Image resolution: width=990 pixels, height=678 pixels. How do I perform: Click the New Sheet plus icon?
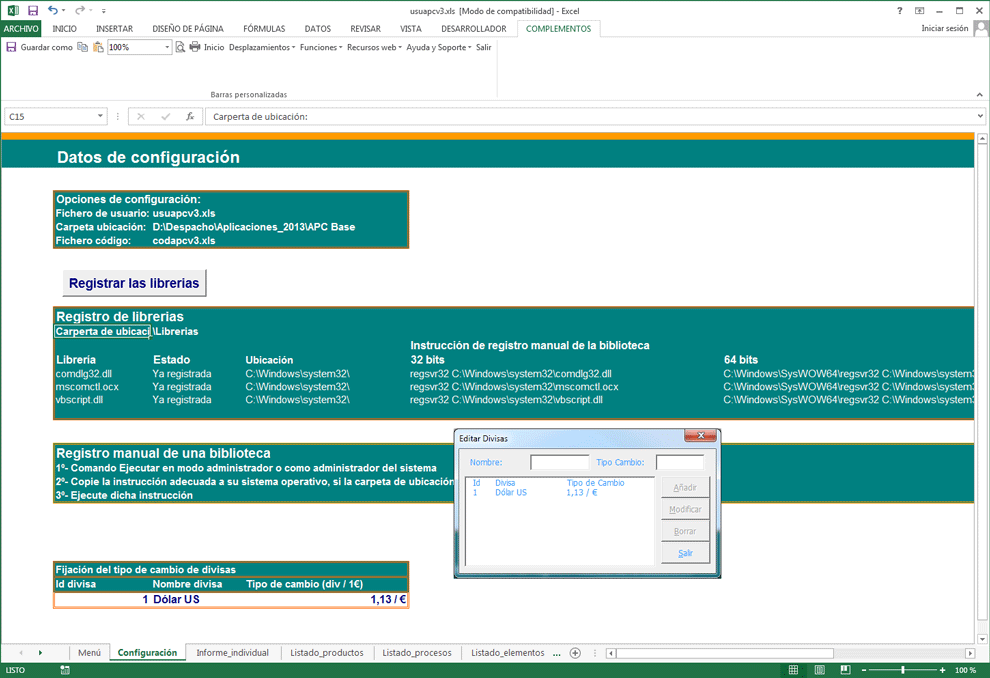coord(575,653)
